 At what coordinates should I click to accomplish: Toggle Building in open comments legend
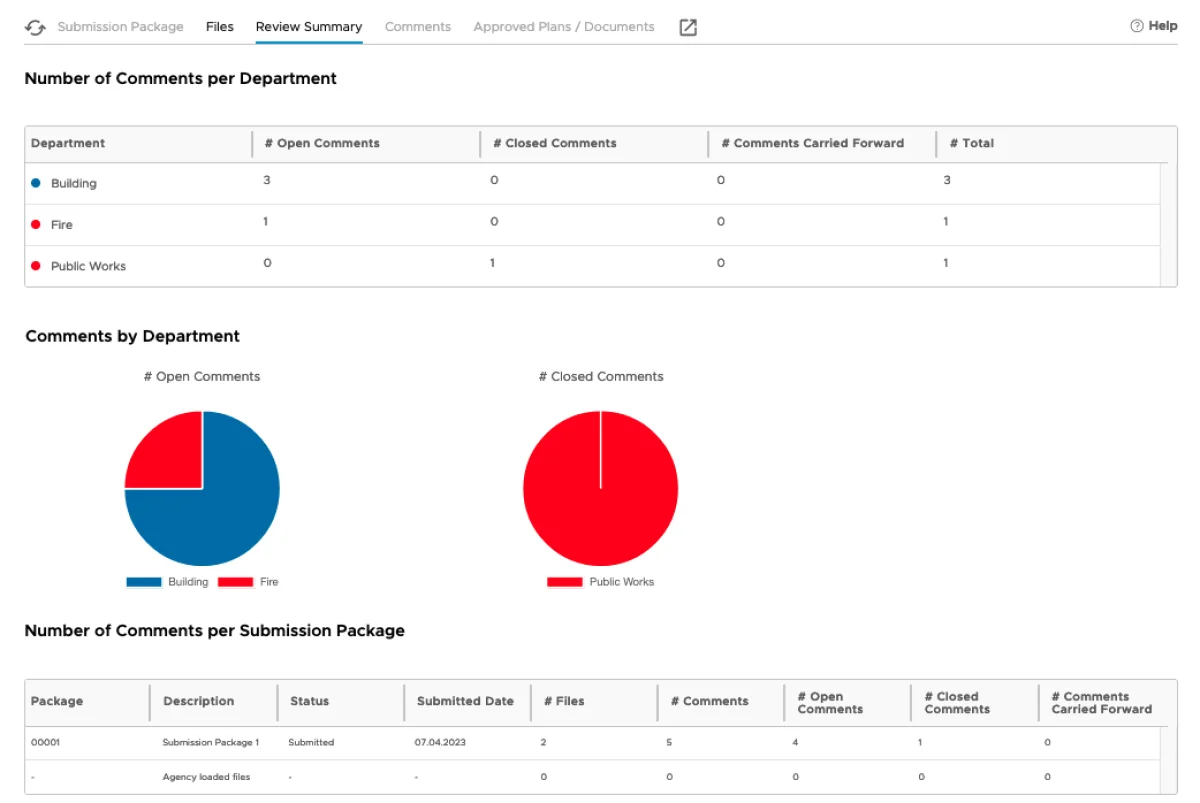pos(144,582)
